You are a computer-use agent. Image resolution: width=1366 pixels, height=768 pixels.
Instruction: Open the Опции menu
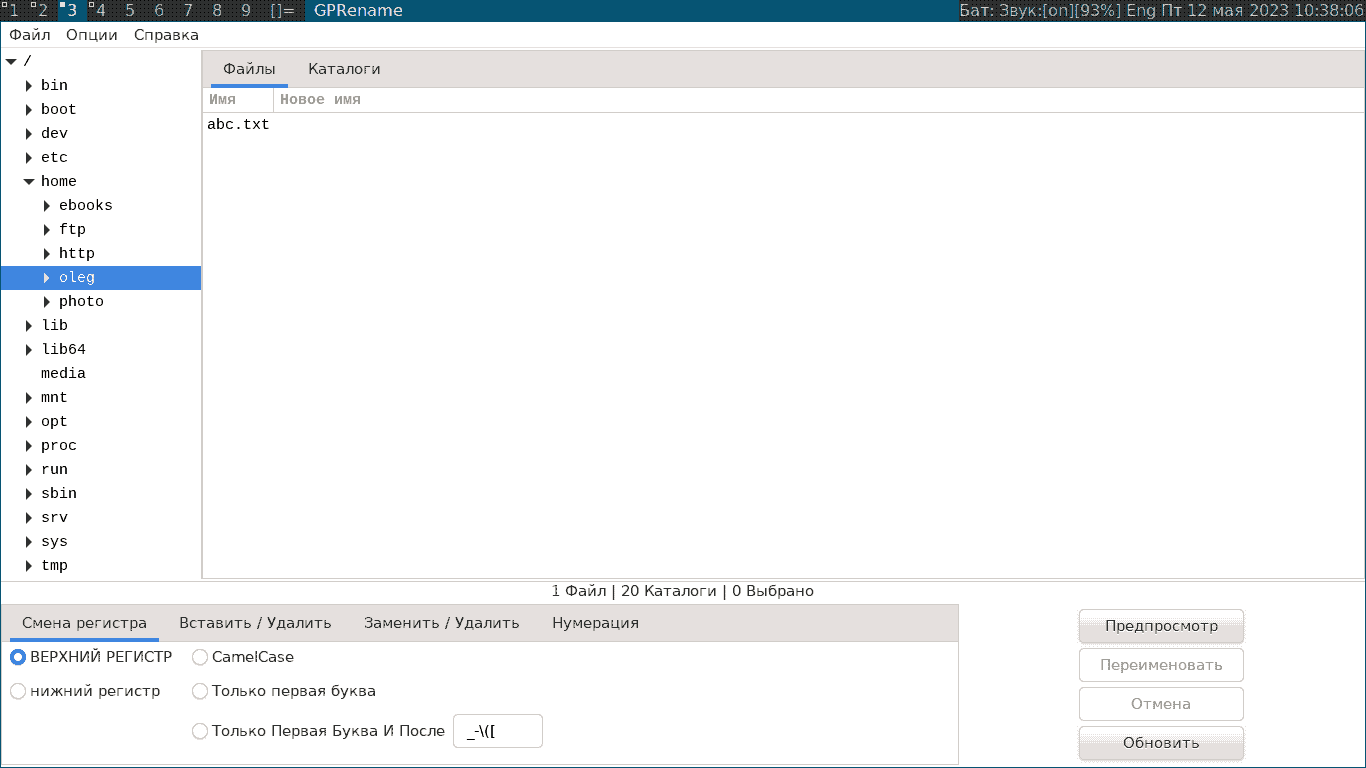pyautogui.click(x=92, y=35)
